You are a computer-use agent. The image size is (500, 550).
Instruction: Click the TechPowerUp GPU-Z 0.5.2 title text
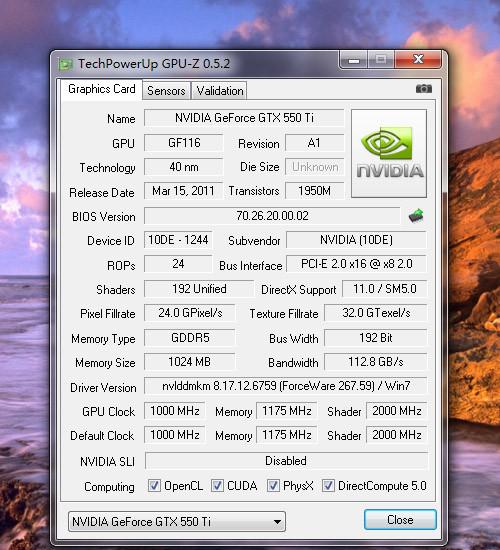154,64
